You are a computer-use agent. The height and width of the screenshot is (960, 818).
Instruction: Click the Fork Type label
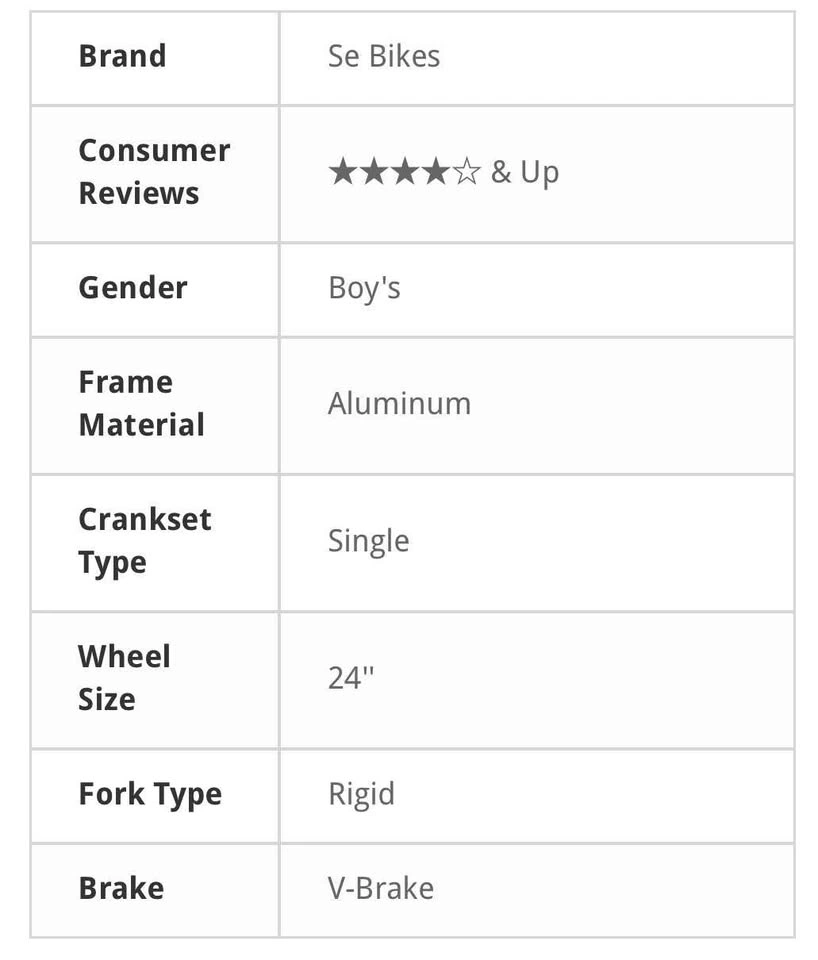click(150, 794)
